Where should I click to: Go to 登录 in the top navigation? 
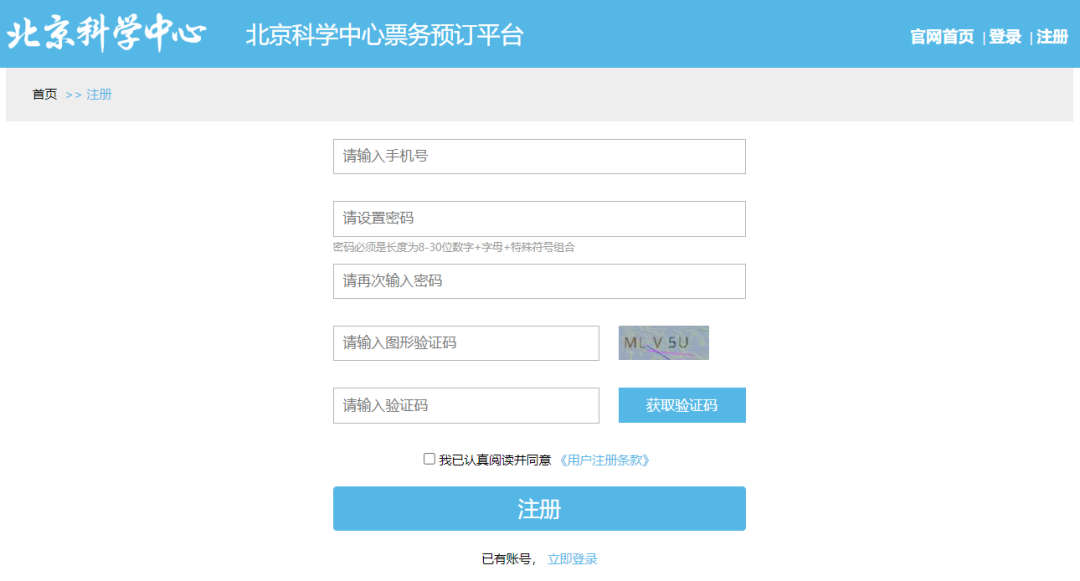point(1005,36)
